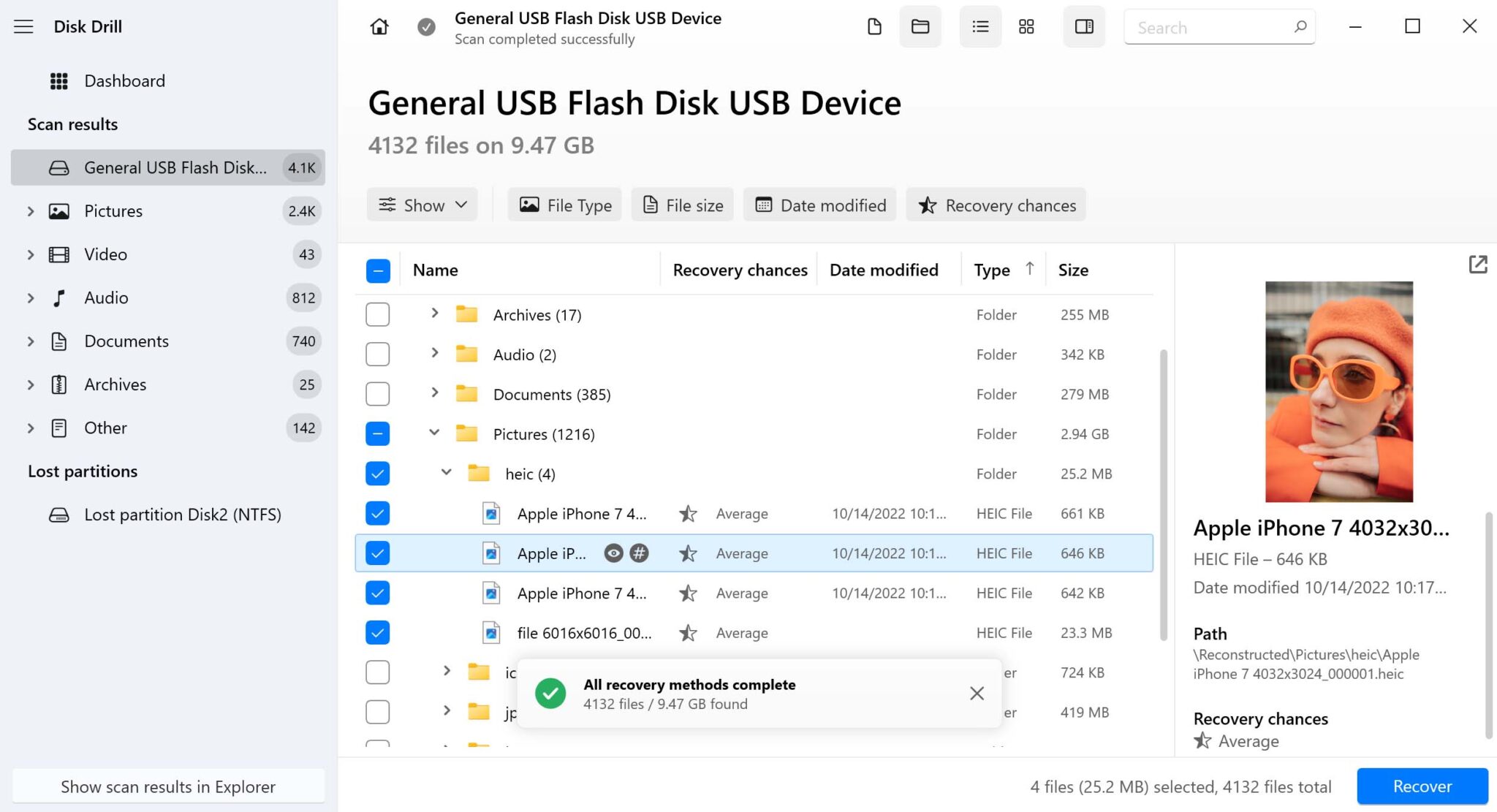Switch to grid view
This screenshot has width=1497, height=812.
(1026, 26)
